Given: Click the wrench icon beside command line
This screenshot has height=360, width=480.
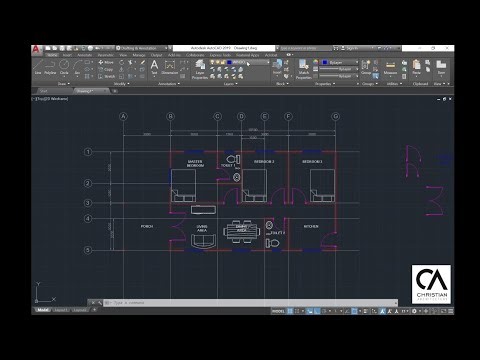Looking at the screenshot, I should 100,303.
